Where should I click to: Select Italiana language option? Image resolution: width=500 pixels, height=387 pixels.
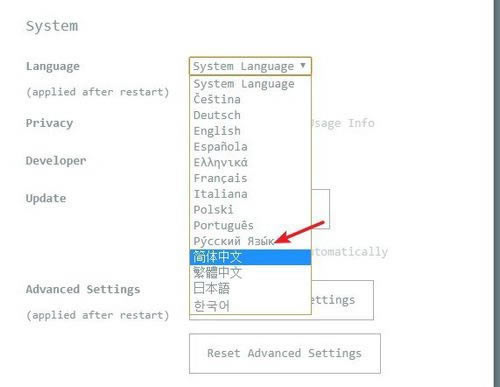click(250, 194)
